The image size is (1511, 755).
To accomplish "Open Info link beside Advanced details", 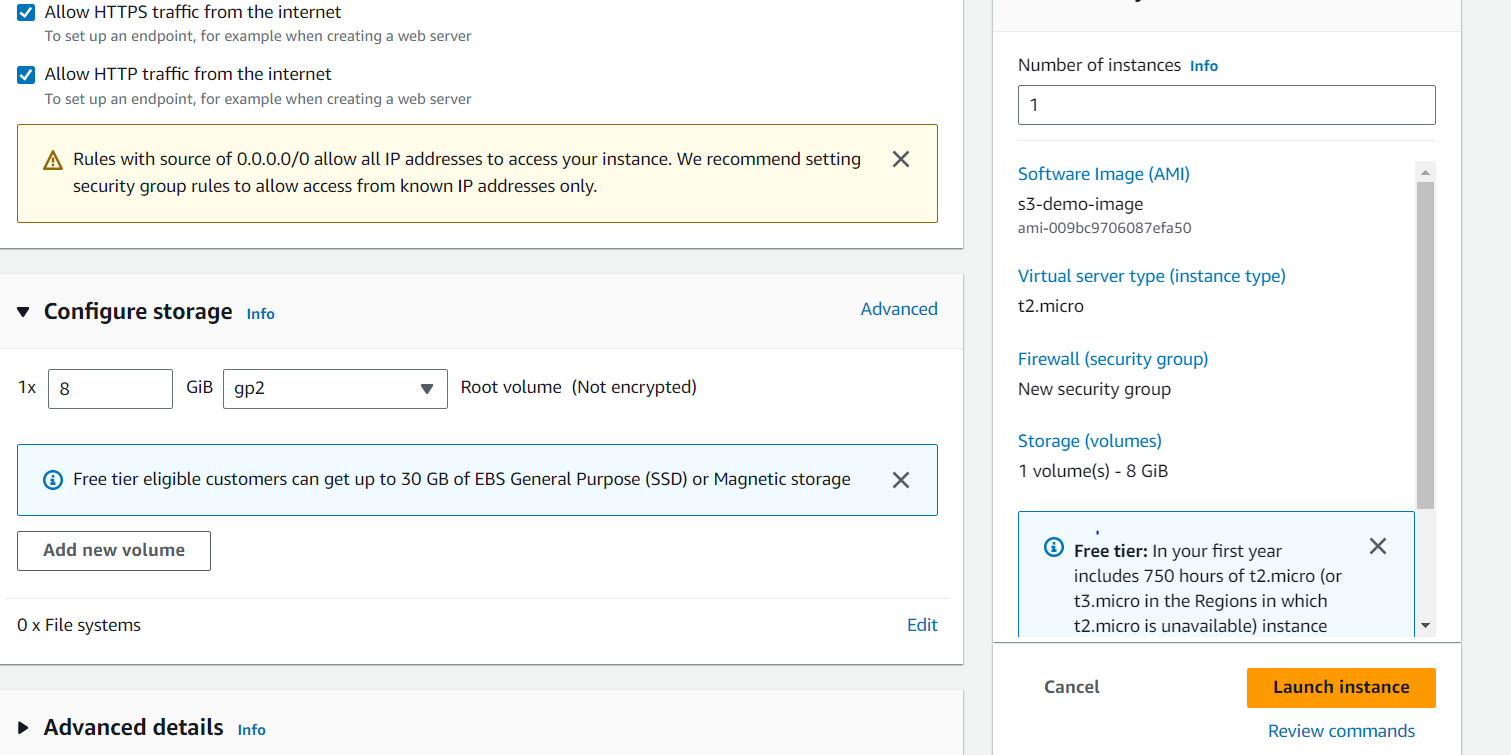I will 251,730.
